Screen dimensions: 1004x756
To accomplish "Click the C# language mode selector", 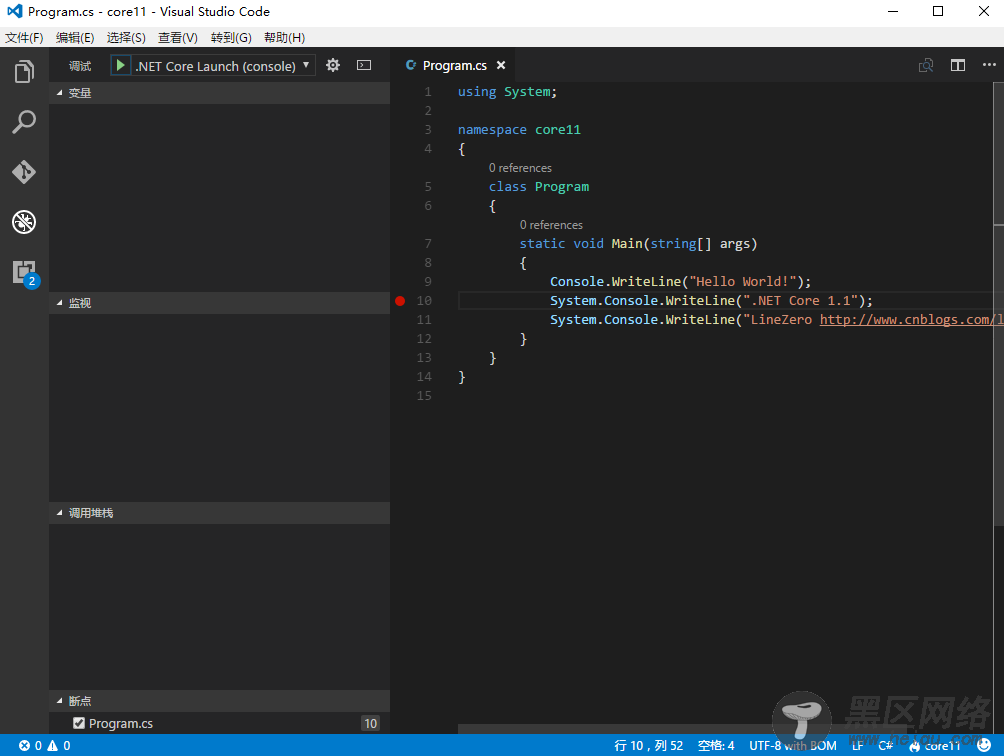I will pyautogui.click(x=886, y=746).
